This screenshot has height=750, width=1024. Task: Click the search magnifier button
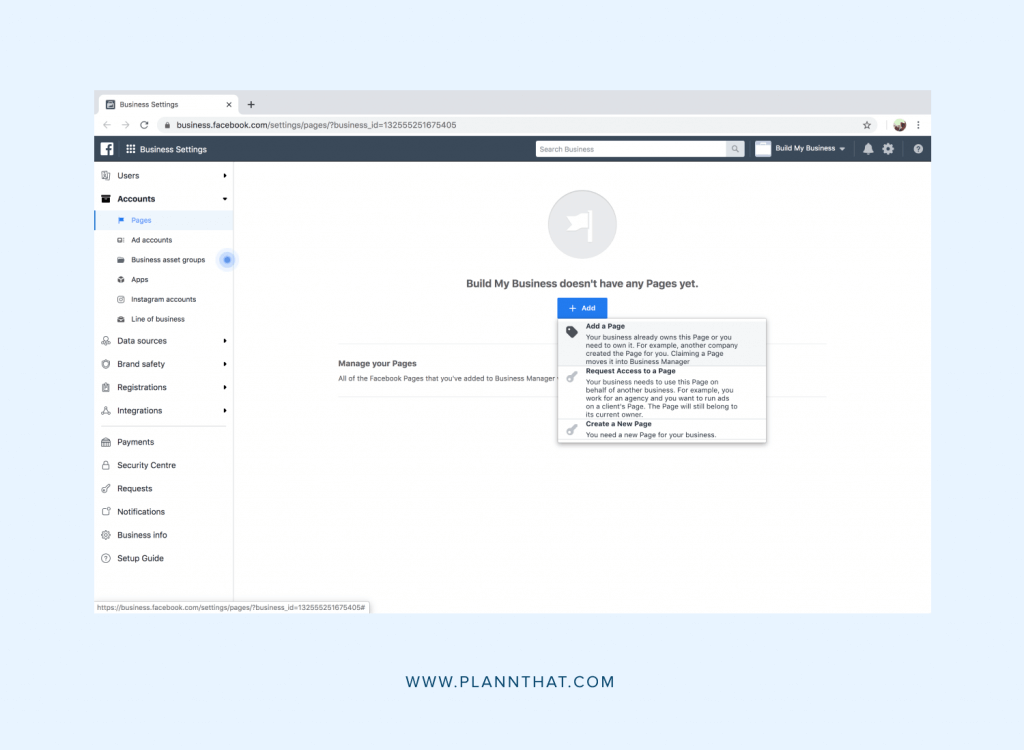tap(735, 149)
